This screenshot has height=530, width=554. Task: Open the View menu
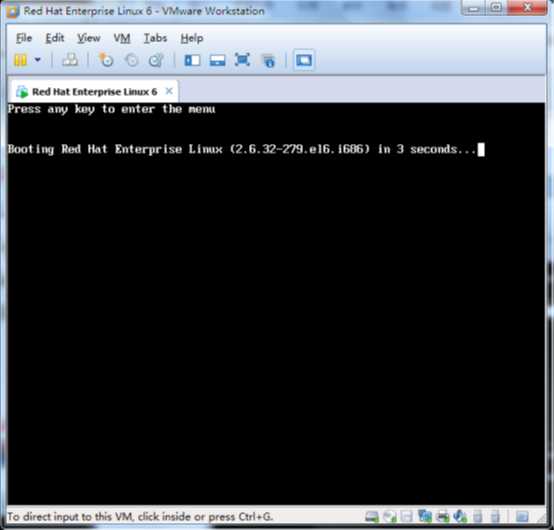click(x=89, y=38)
